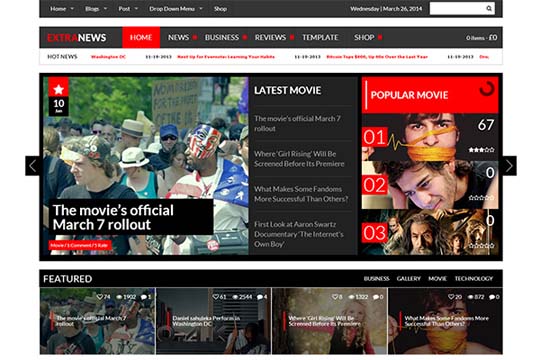Open 'What Makes Some Fandoms More Successful' link
Screen dimensions: 540x360
coord(301,194)
